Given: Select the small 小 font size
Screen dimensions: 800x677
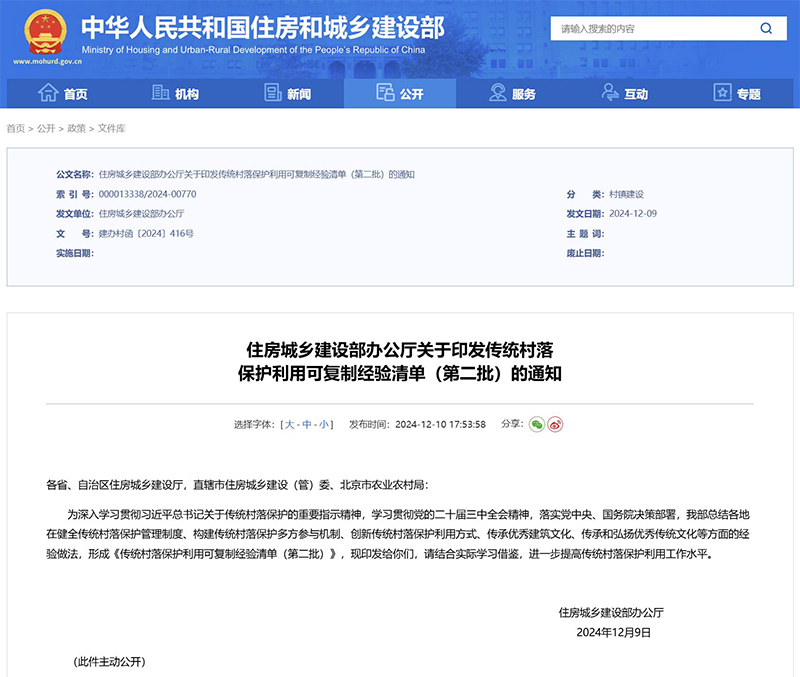Looking at the screenshot, I should click(323, 424).
